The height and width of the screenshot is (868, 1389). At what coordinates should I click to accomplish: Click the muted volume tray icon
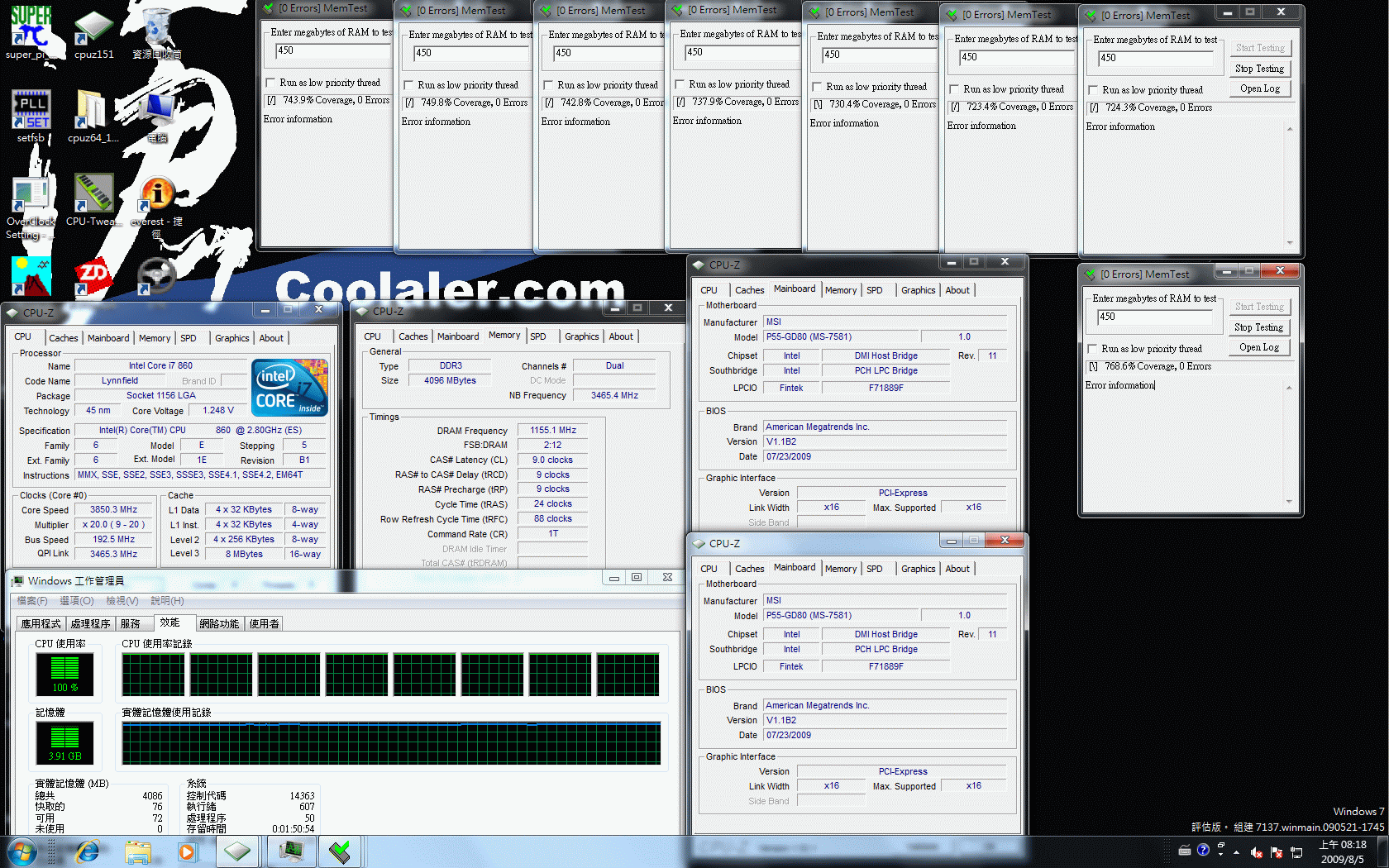tap(1257, 852)
